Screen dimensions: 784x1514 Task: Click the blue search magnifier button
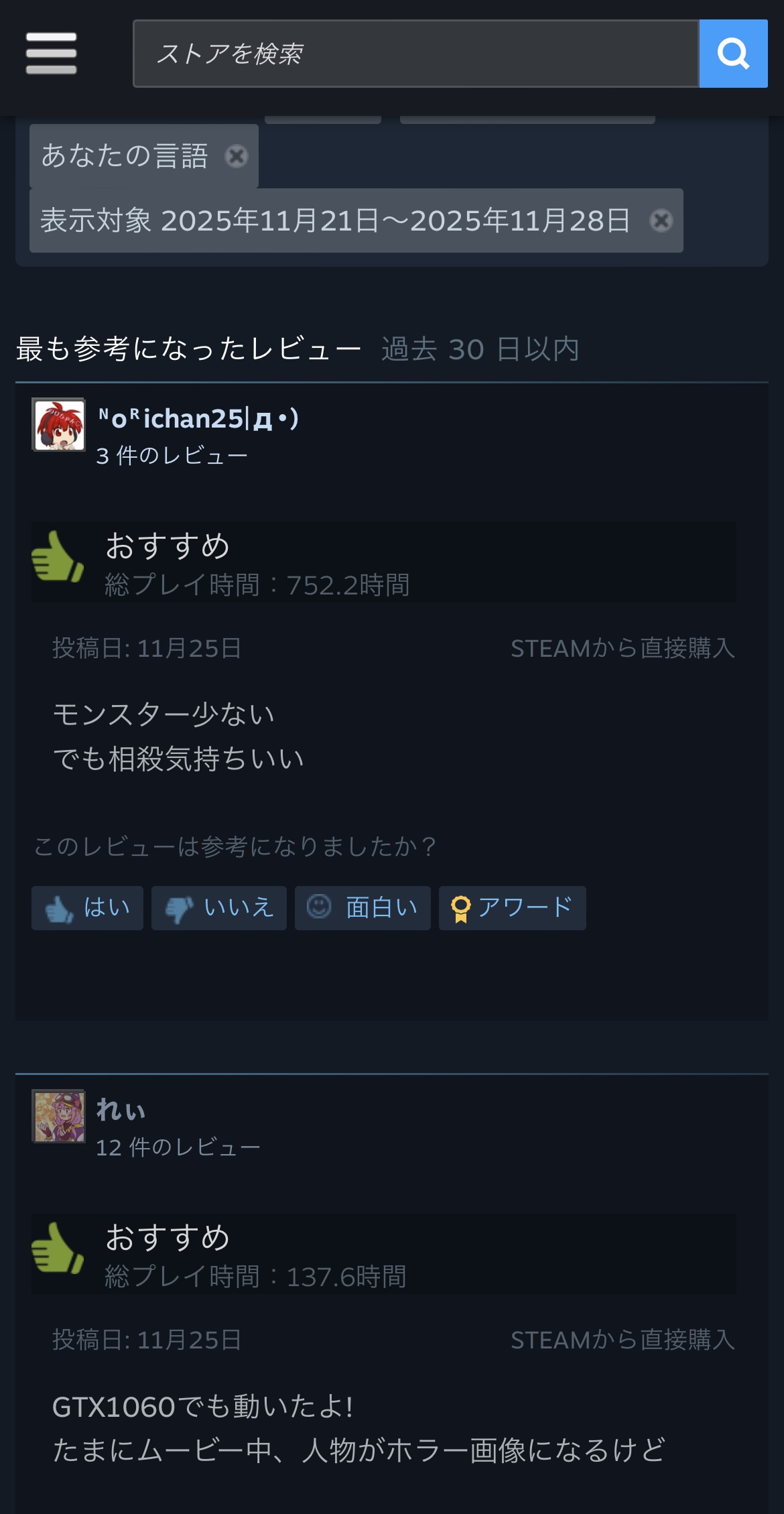733,54
